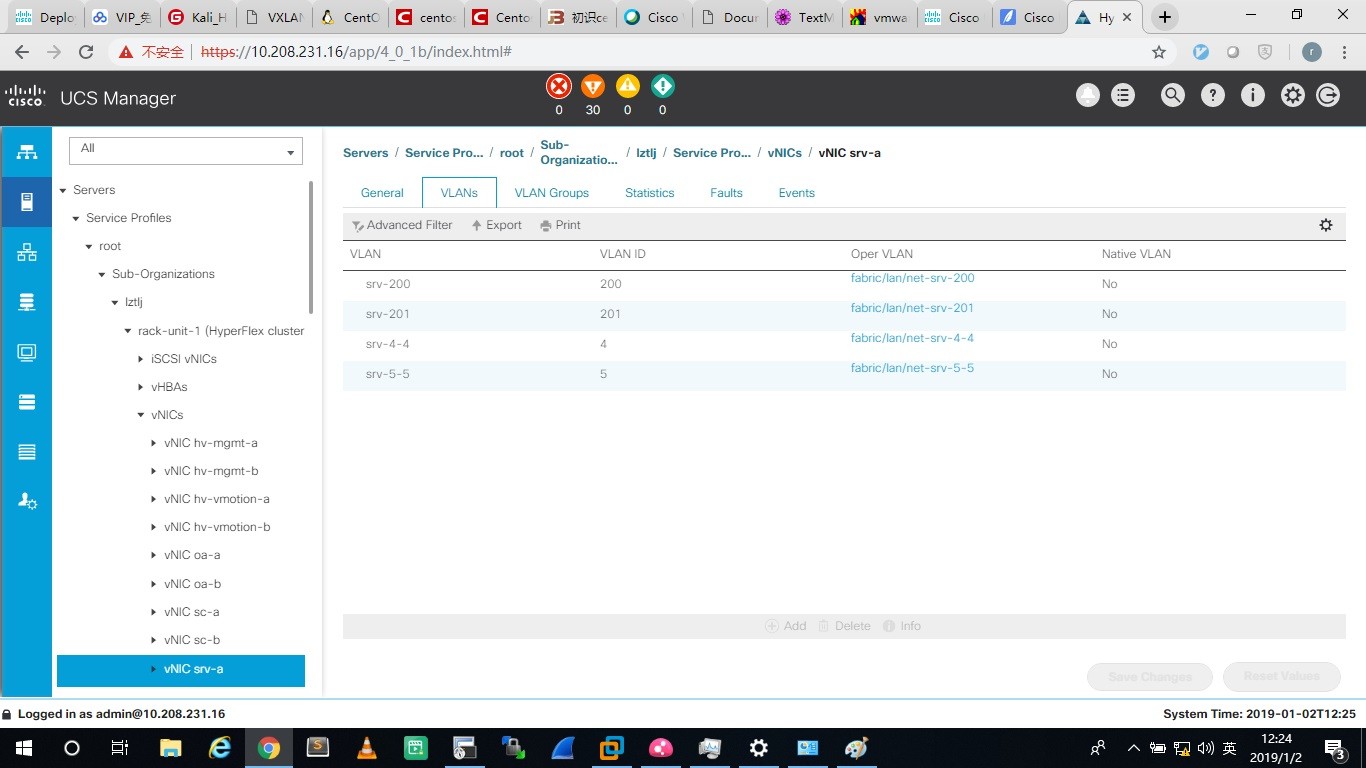1366x768 pixels.
Task: Open VLC from the taskbar
Action: click(x=367, y=748)
